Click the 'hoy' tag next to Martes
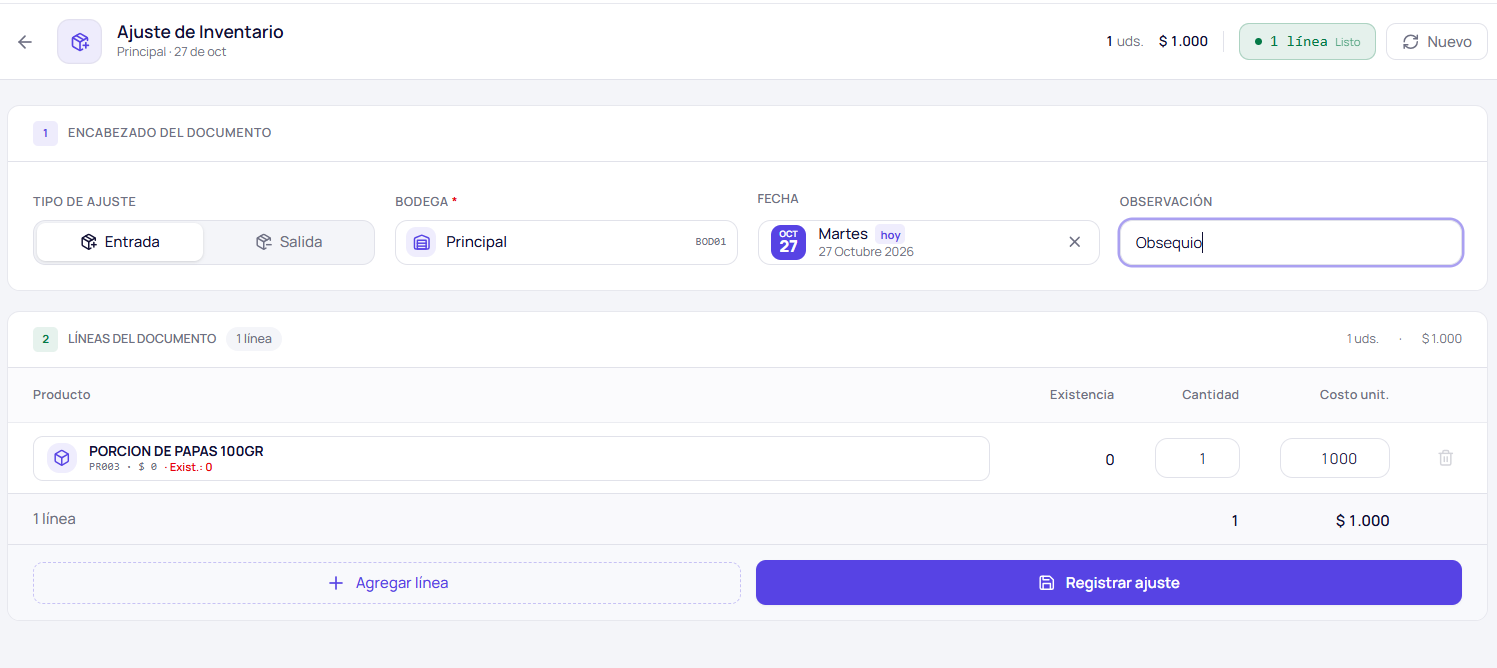This screenshot has width=1497, height=668. tap(890, 235)
